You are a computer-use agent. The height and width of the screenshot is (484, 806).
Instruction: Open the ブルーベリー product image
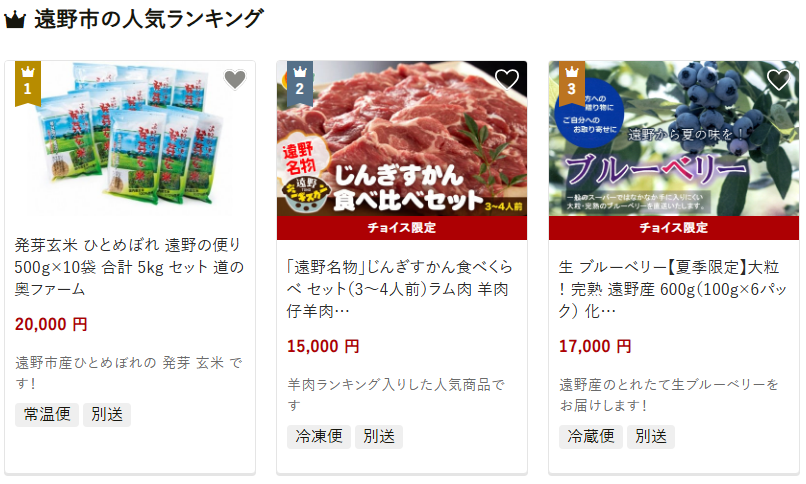point(674,138)
